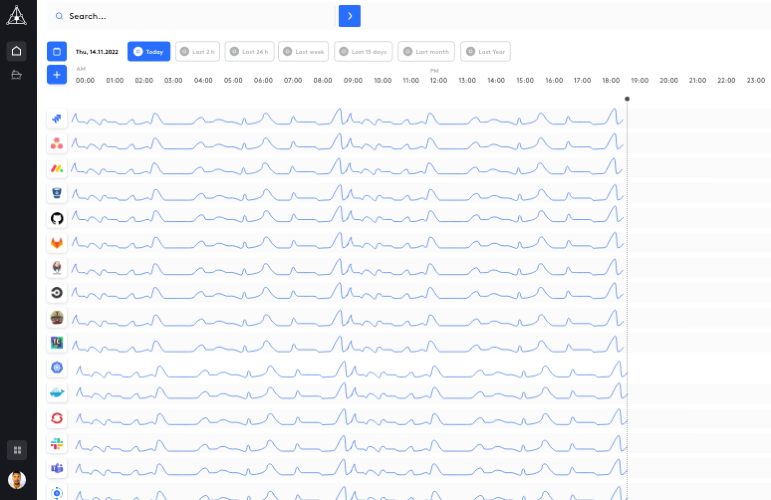Select the OpenShift integration icon
This screenshot has width=771, height=500.
(x=57, y=418)
